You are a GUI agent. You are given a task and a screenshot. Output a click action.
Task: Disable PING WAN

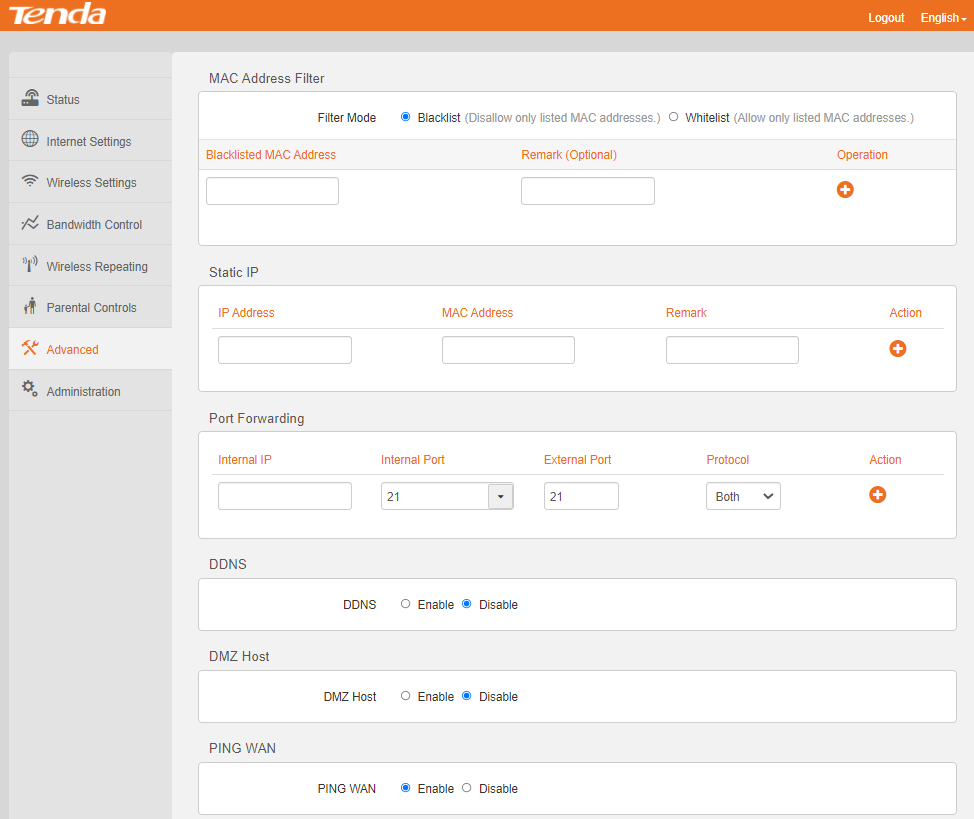click(x=467, y=788)
